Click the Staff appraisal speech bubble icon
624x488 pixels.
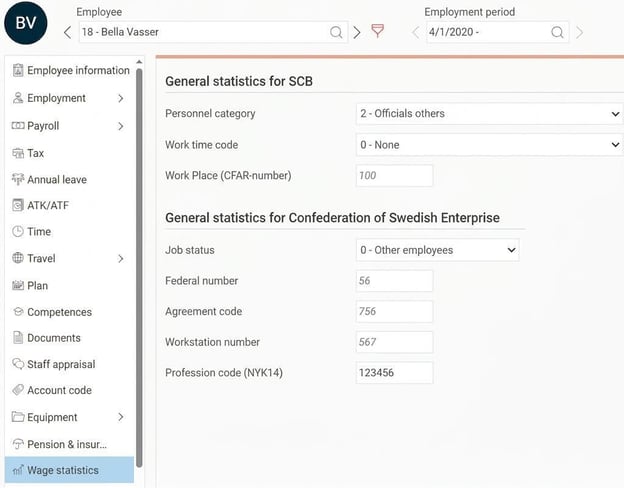pos(18,363)
